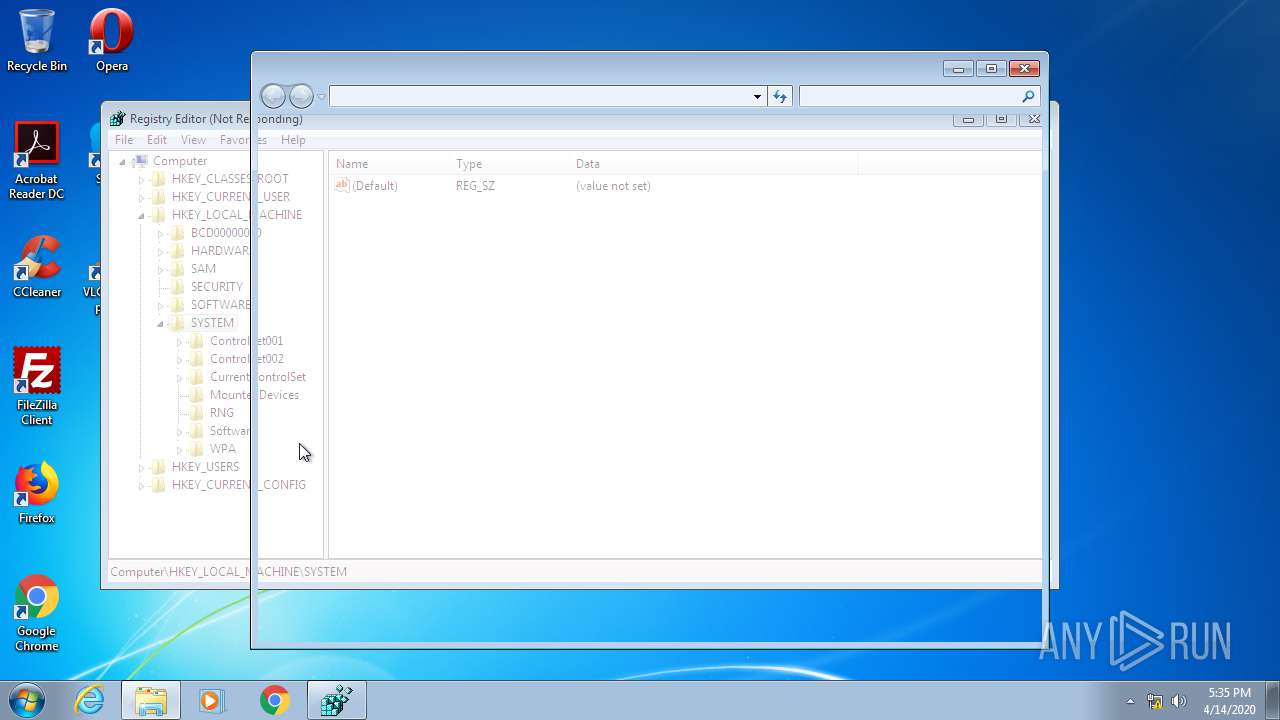Image resolution: width=1280 pixels, height=720 pixels.
Task: Collapse the HKEY_LOCAL_MACHINE node
Action: click(x=142, y=215)
